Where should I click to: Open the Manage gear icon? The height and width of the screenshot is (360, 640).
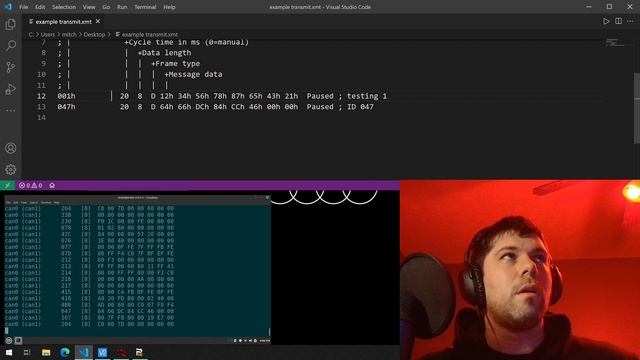(x=11, y=169)
